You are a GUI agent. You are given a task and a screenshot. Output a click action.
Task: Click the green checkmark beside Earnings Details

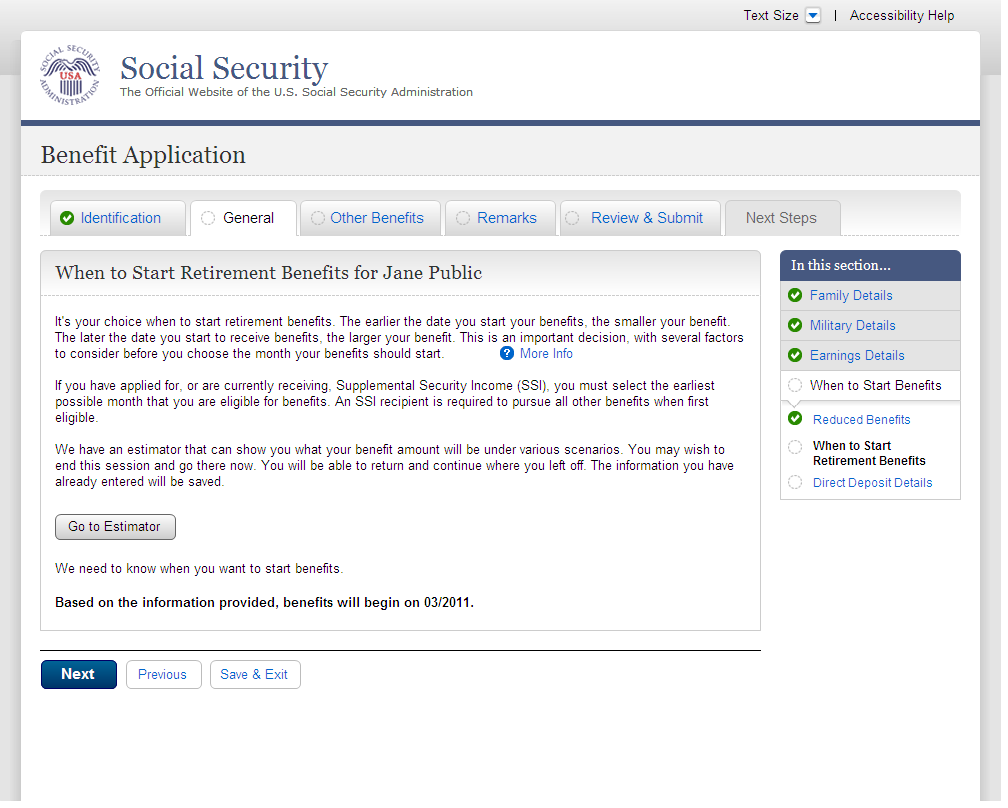[x=795, y=356]
